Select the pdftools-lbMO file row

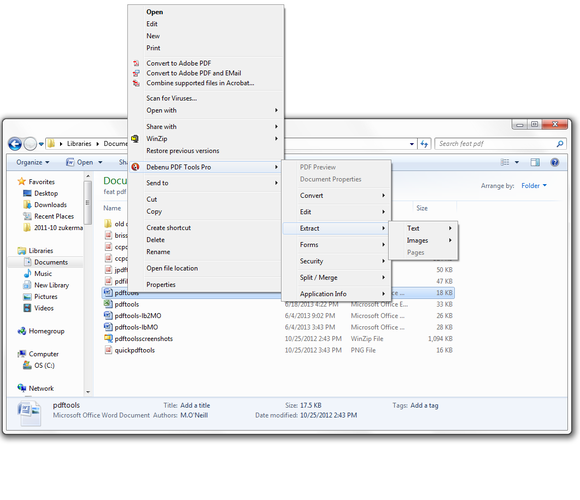click(x=278, y=327)
